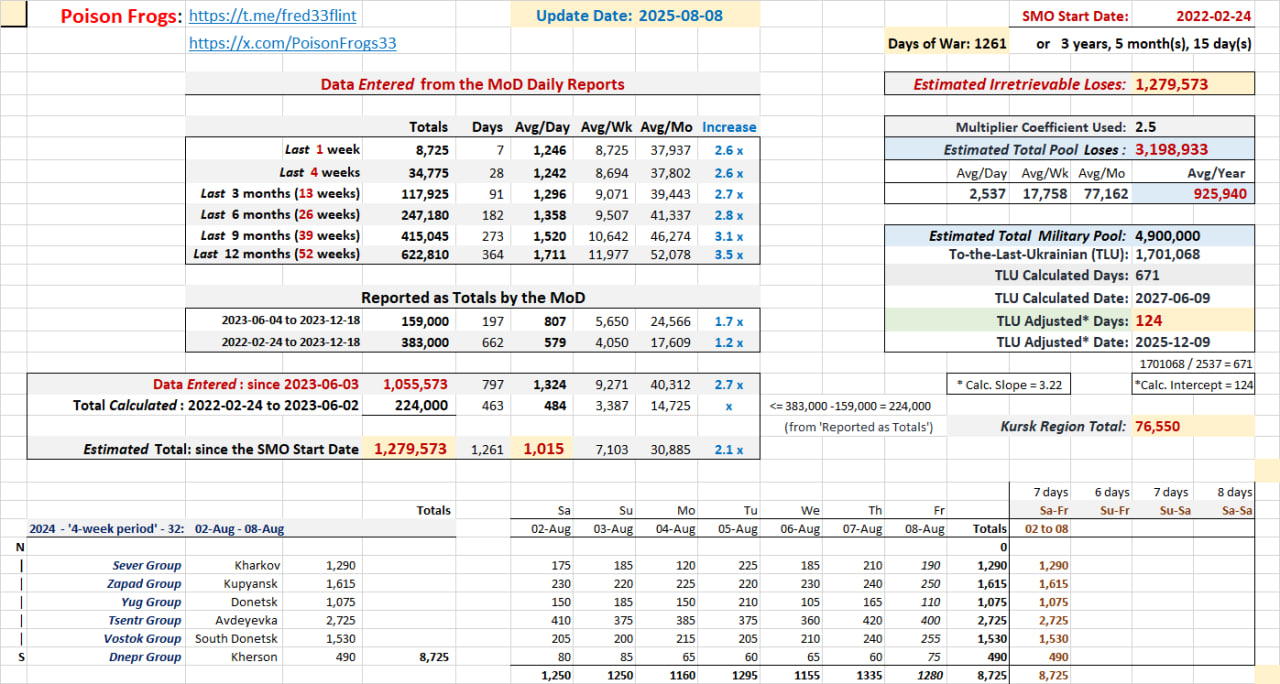This screenshot has height=684, width=1280.
Task: Select the Days of War 1261 cell
Action: point(947,43)
